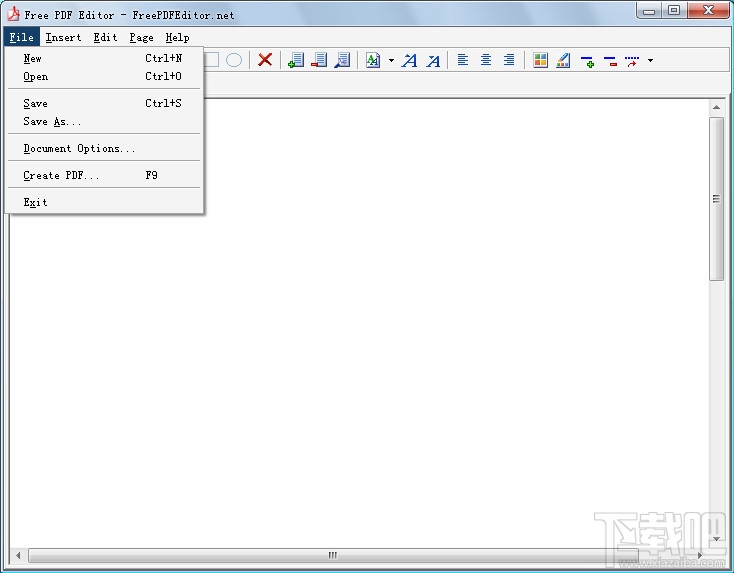Click the pencil color fill icon

563,60
